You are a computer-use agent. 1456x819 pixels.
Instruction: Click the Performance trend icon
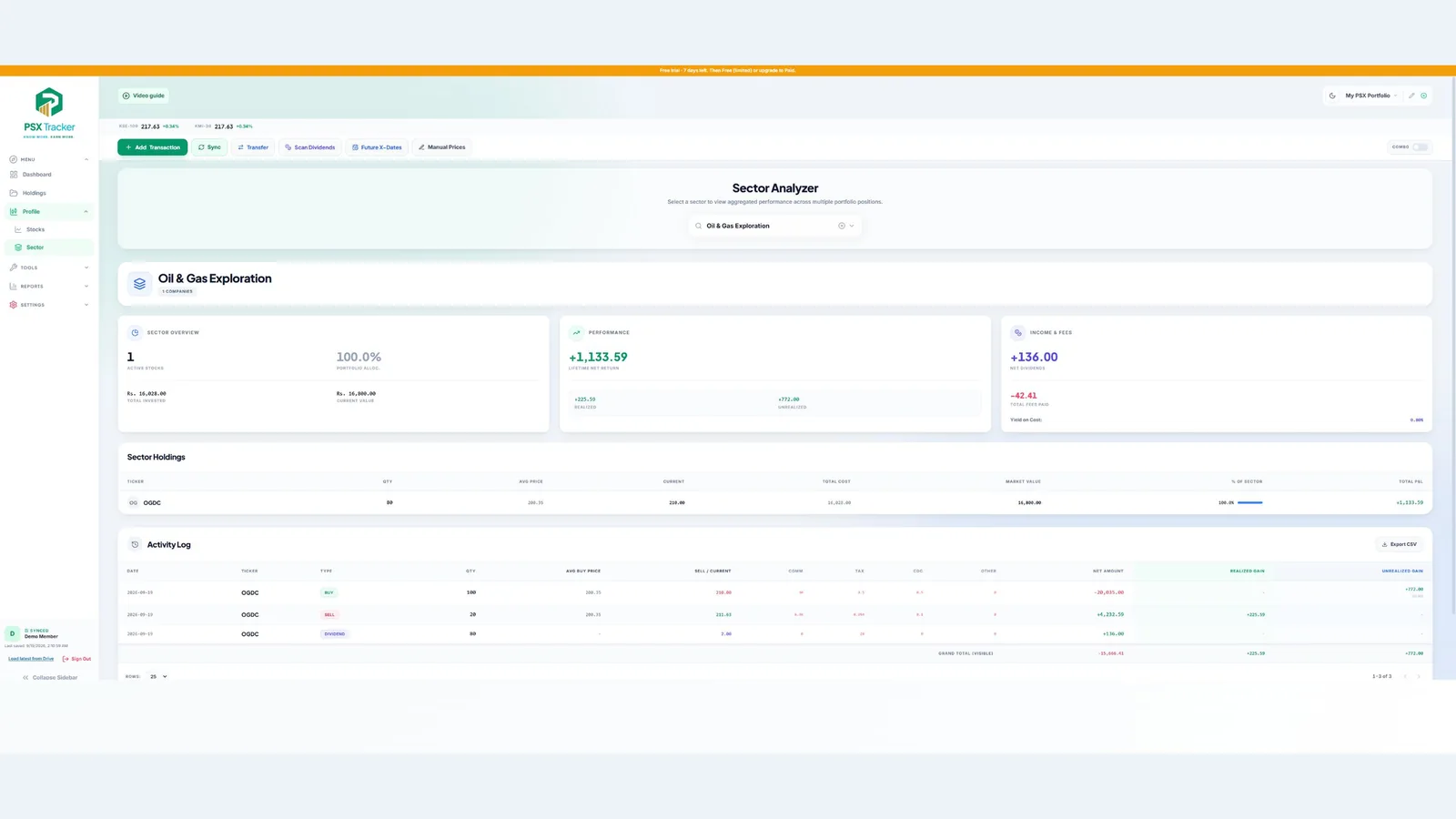576,332
